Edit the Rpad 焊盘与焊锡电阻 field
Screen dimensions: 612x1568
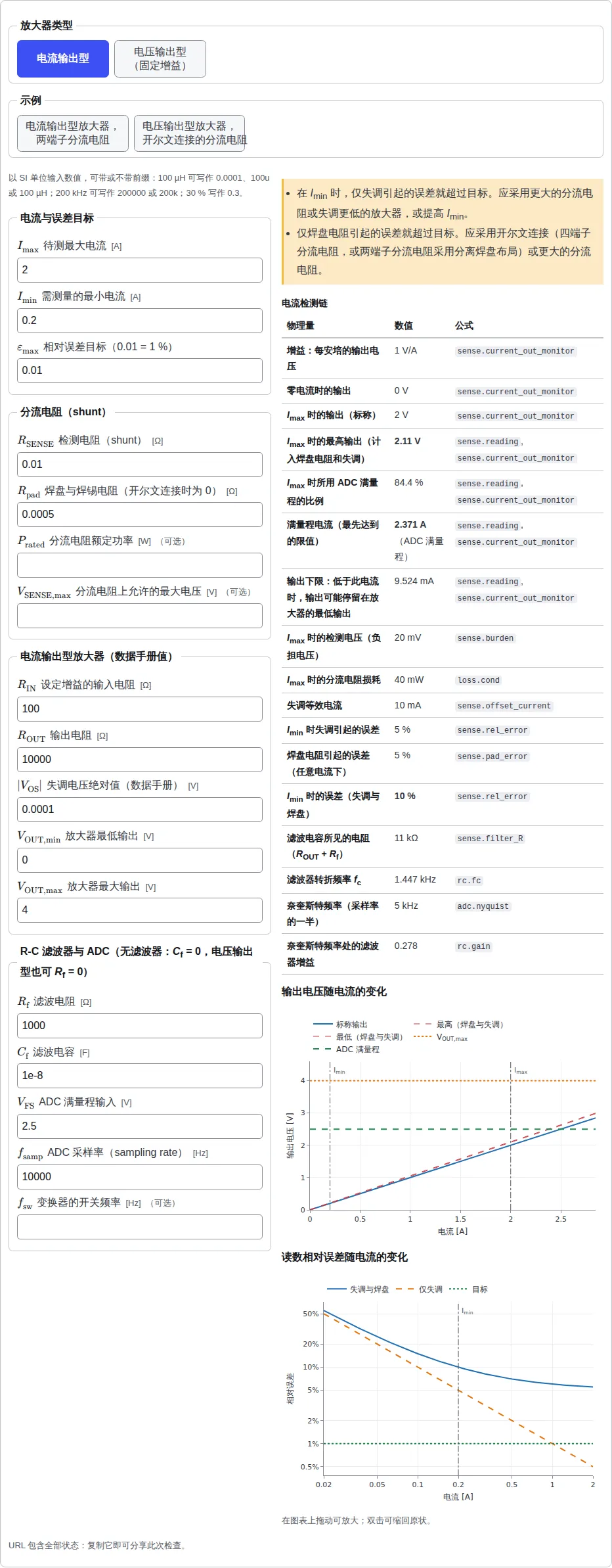pyautogui.click(x=140, y=515)
